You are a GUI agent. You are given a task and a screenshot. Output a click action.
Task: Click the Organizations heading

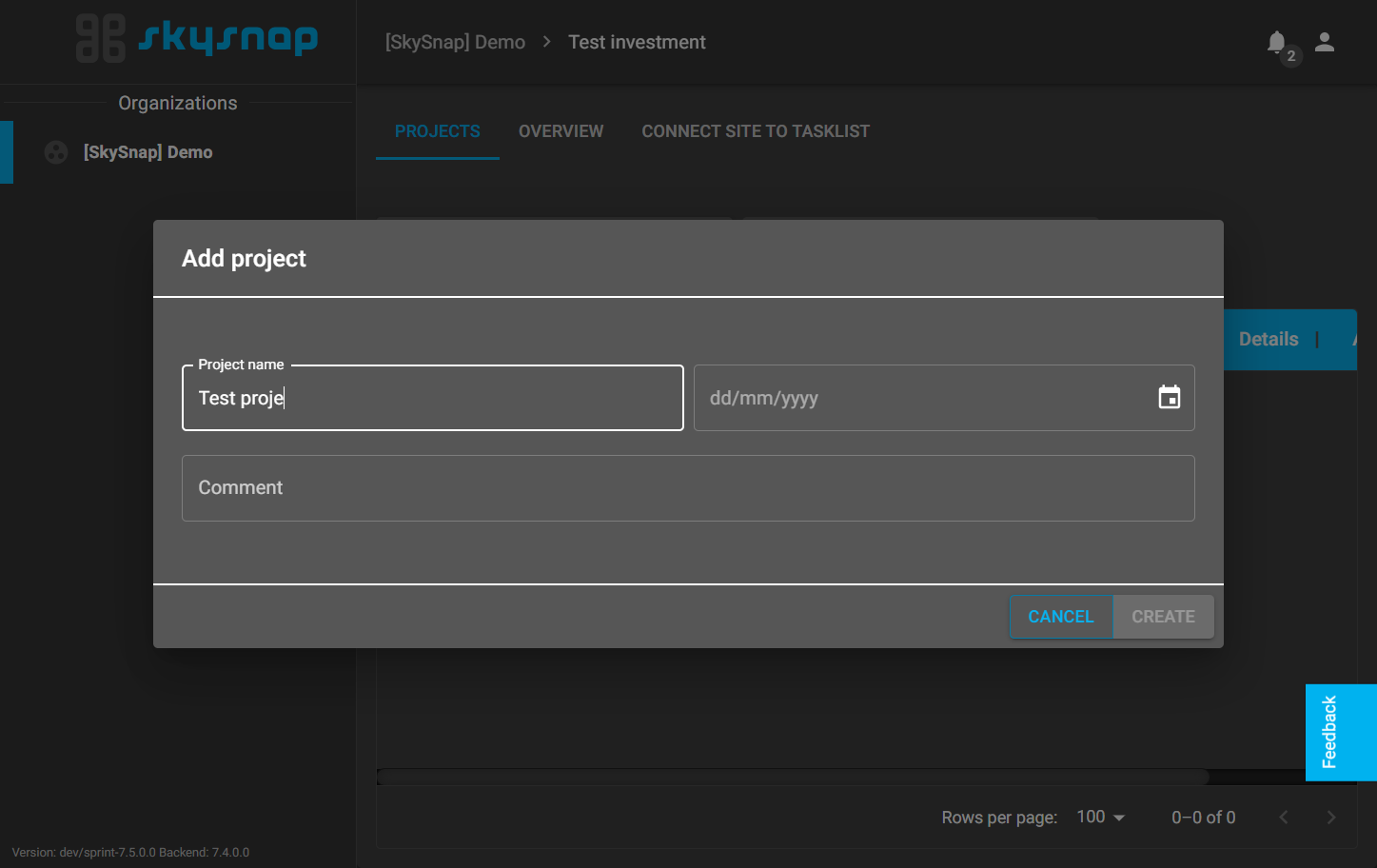tap(178, 103)
